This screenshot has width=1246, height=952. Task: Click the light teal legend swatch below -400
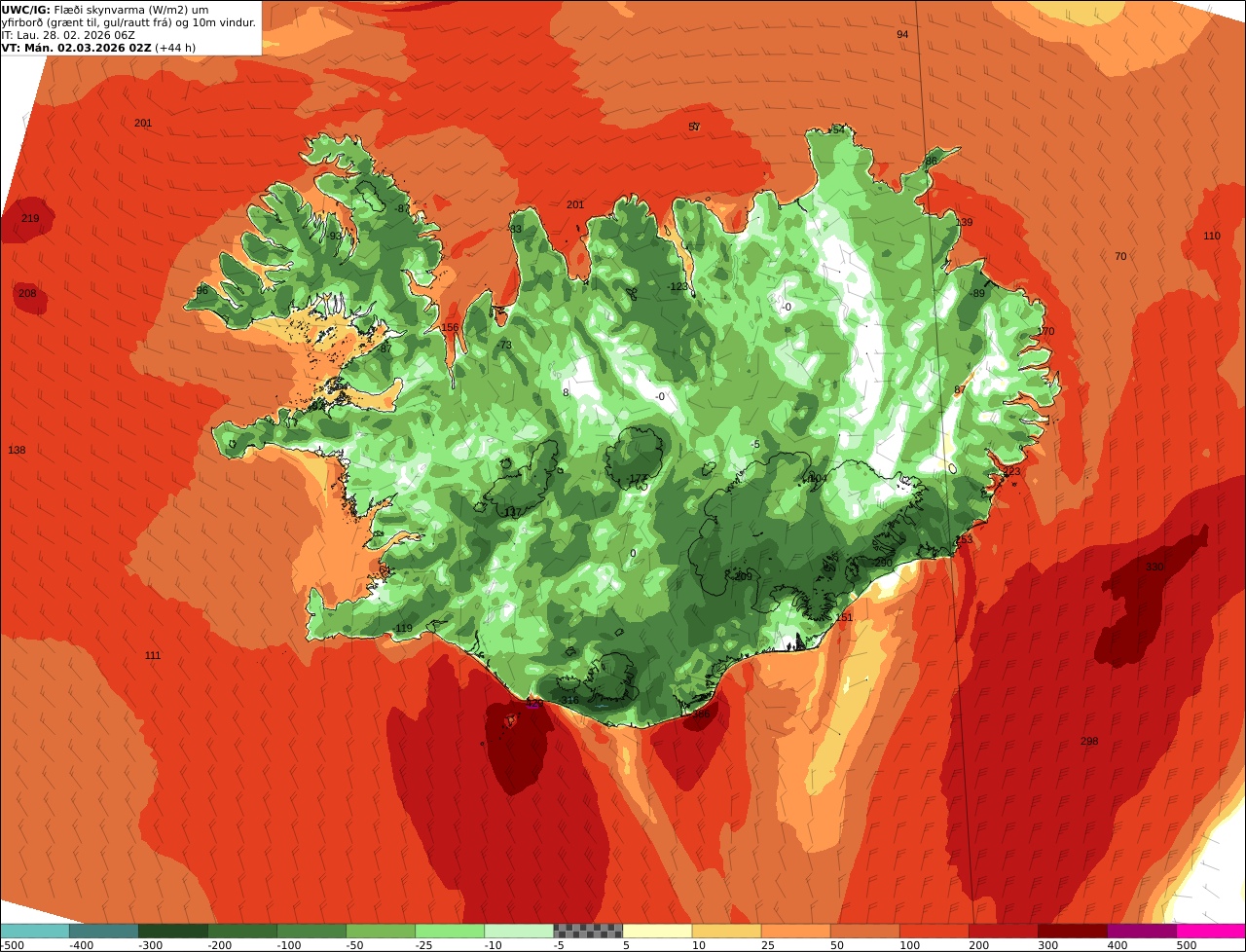tap(34, 931)
